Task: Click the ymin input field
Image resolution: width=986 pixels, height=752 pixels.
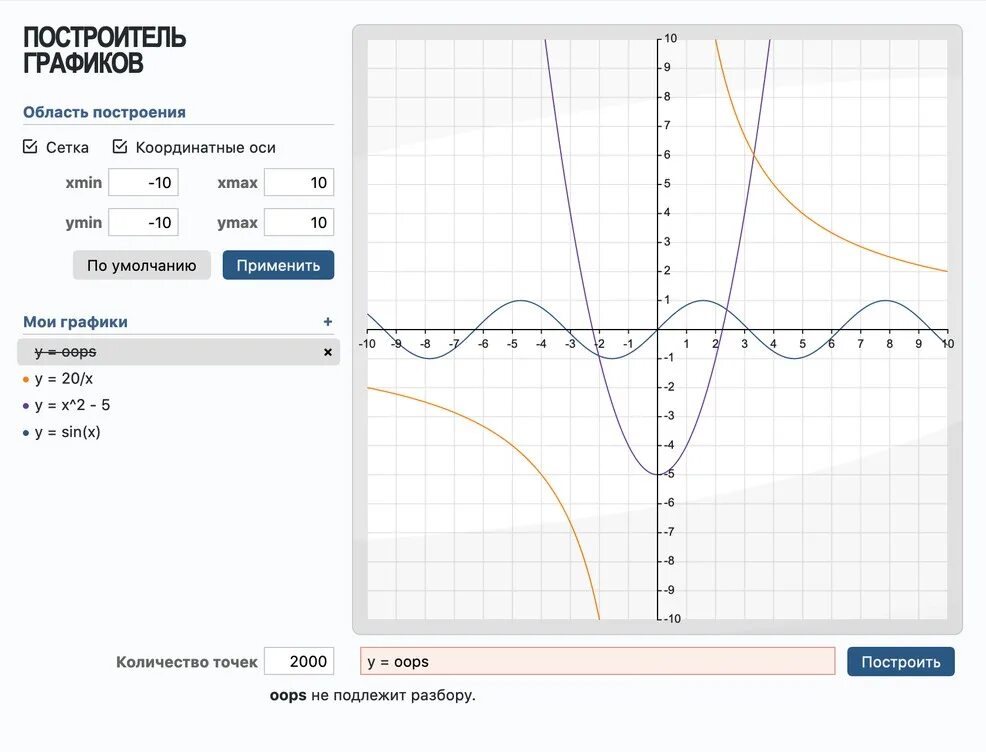Action: (143, 222)
